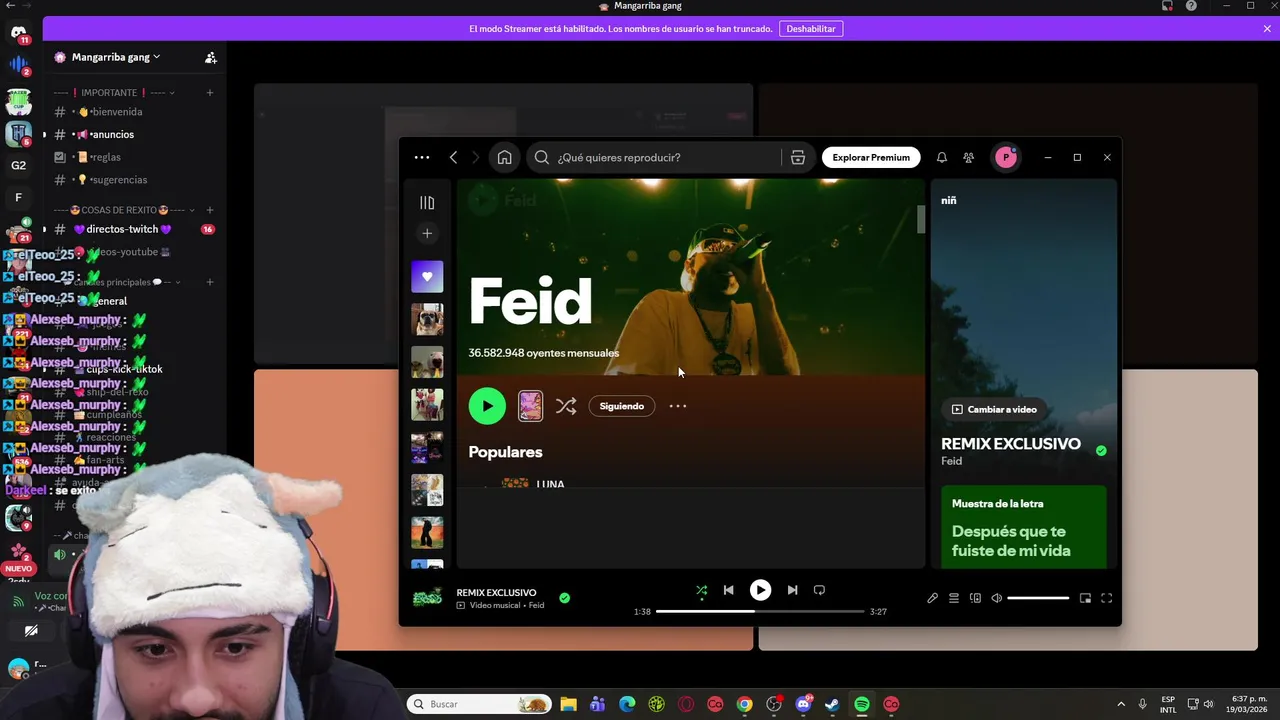Open the play queue icon
This screenshot has height=720, width=1280.
click(954, 598)
